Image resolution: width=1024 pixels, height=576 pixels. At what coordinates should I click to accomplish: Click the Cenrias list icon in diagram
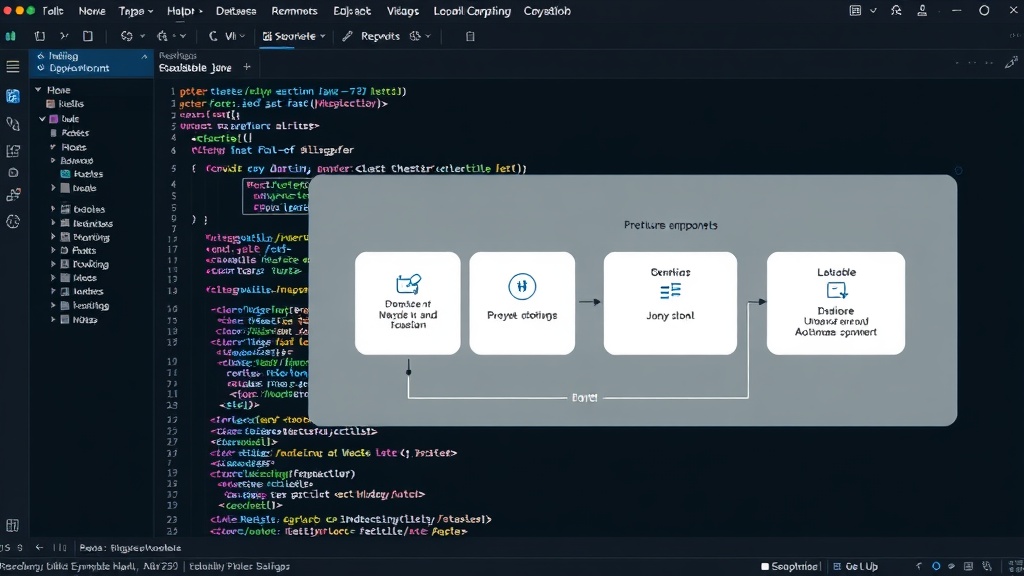670,291
